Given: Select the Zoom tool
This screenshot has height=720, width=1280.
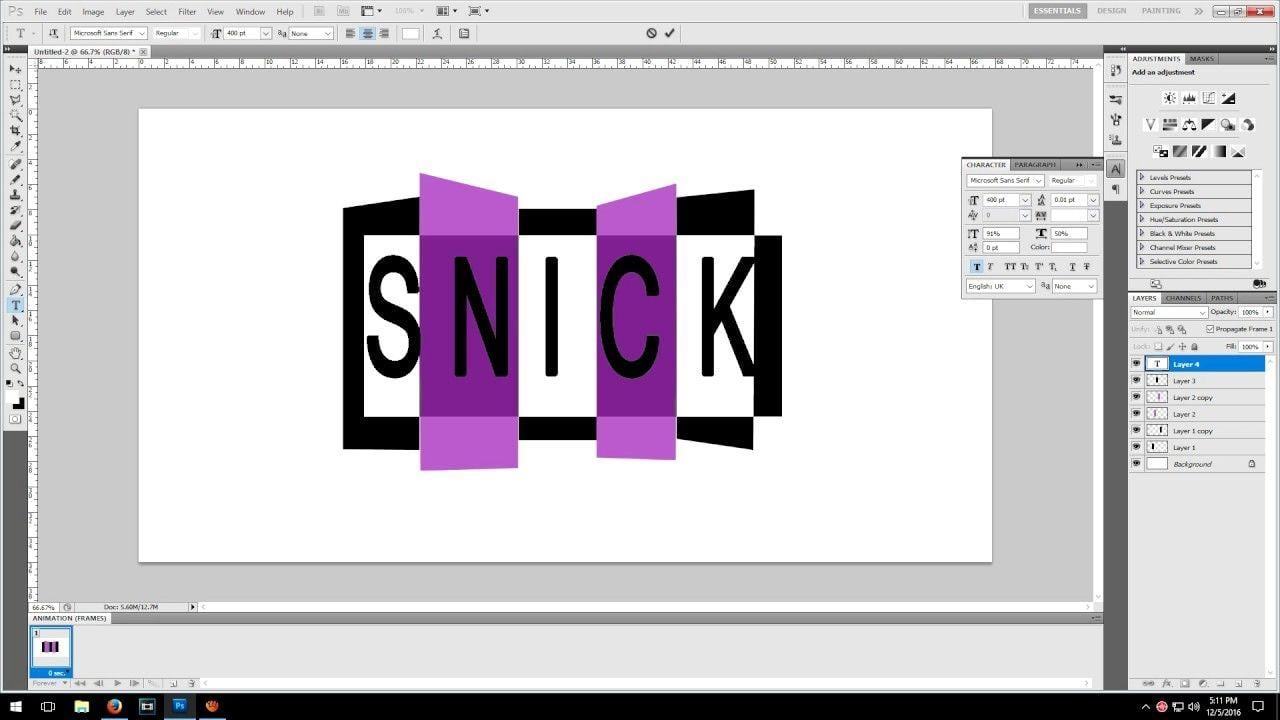Looking at the screenshot, I should (x=15, y=368).
